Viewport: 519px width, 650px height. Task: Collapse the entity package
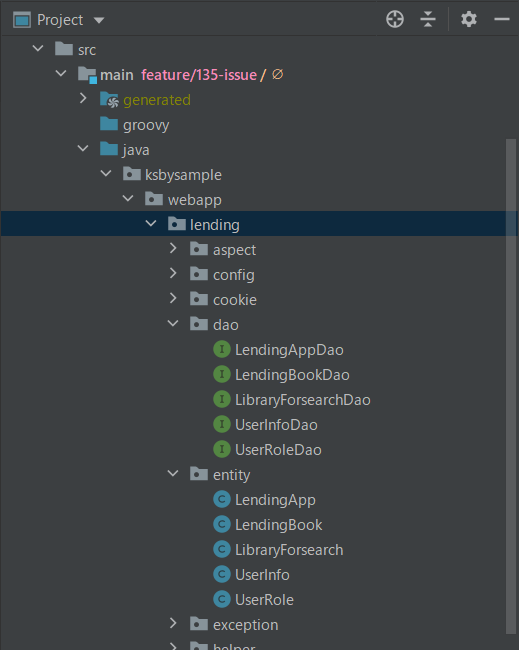pos(173,473)
